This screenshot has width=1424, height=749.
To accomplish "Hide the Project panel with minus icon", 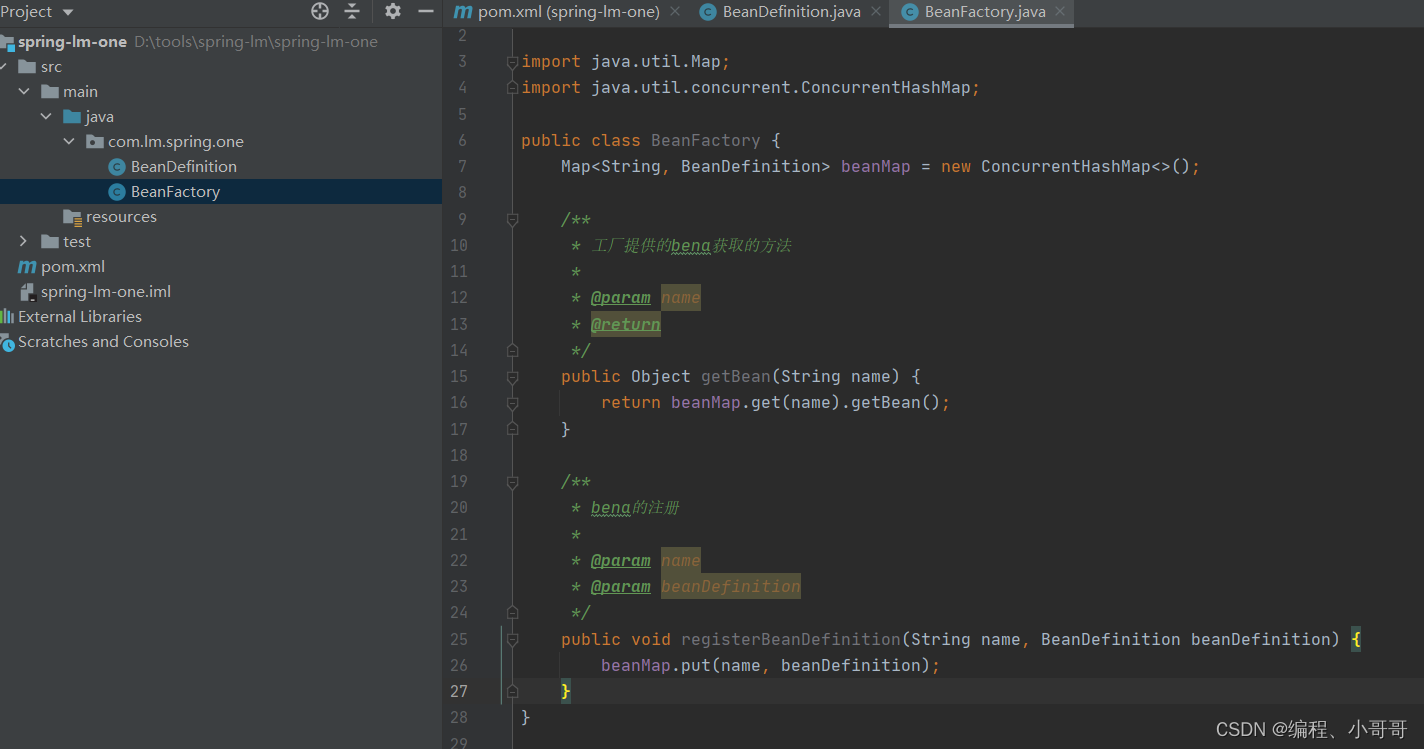I will pos(425,11).
